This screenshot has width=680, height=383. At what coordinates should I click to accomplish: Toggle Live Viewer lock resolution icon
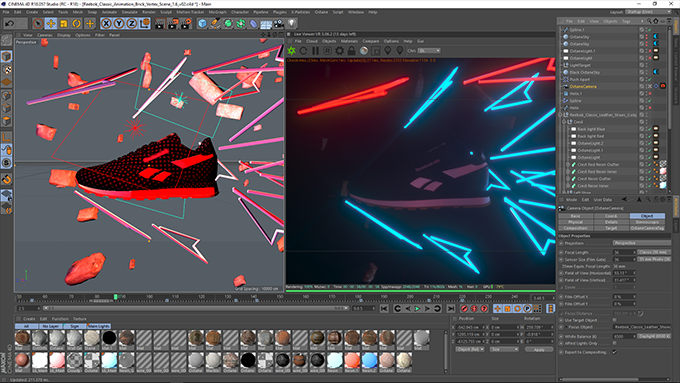click(352, 51)
